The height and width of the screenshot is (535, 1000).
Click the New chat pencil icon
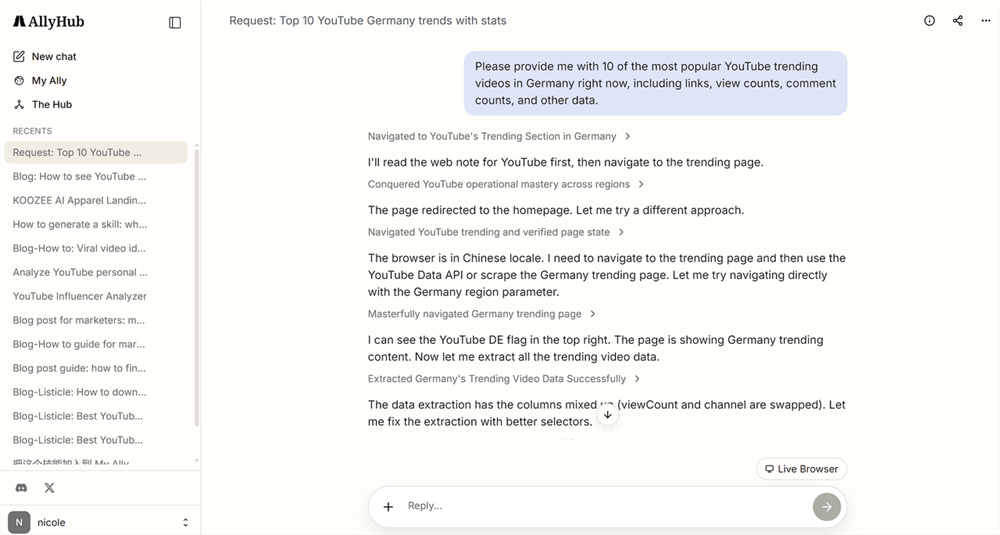tap(19, 56)
